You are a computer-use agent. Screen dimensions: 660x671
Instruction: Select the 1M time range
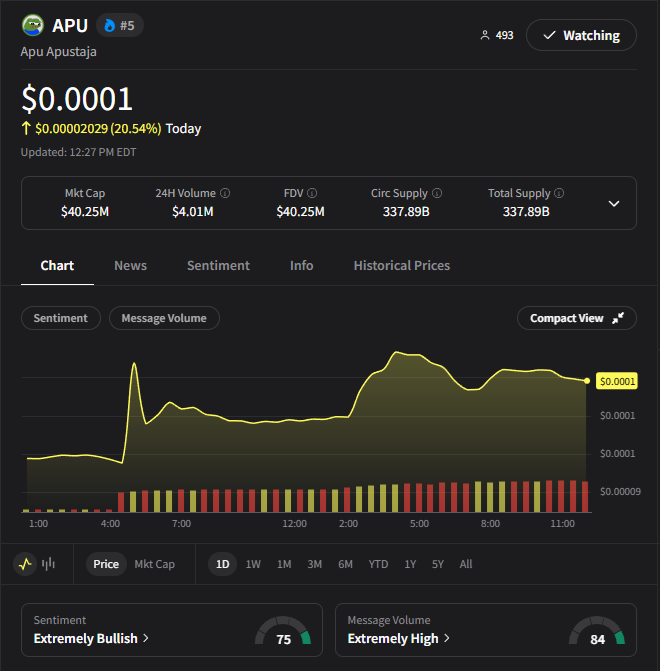(x=284, y=564)
